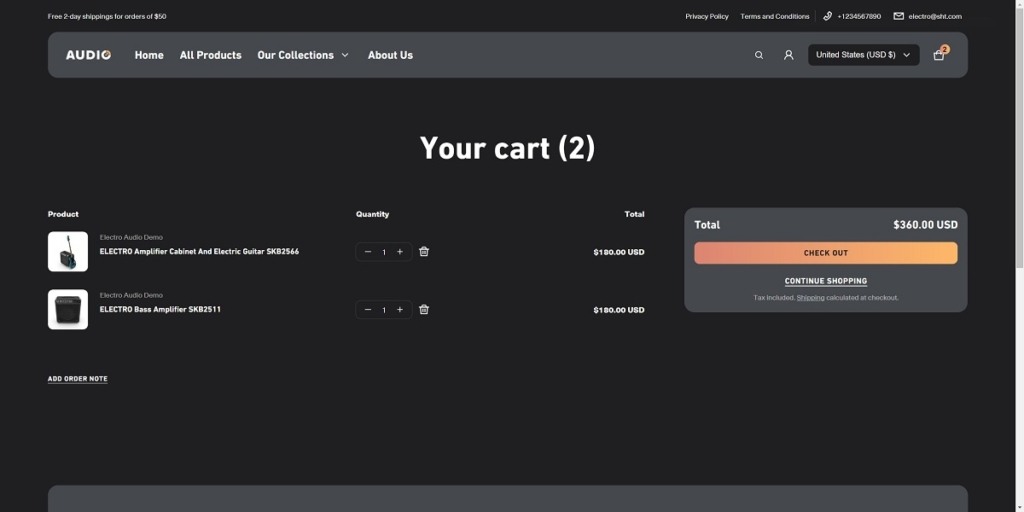Remove Bass Amplifier using trash icon
This screenshot has width=1024, height=512.
[x=424, y=310]
